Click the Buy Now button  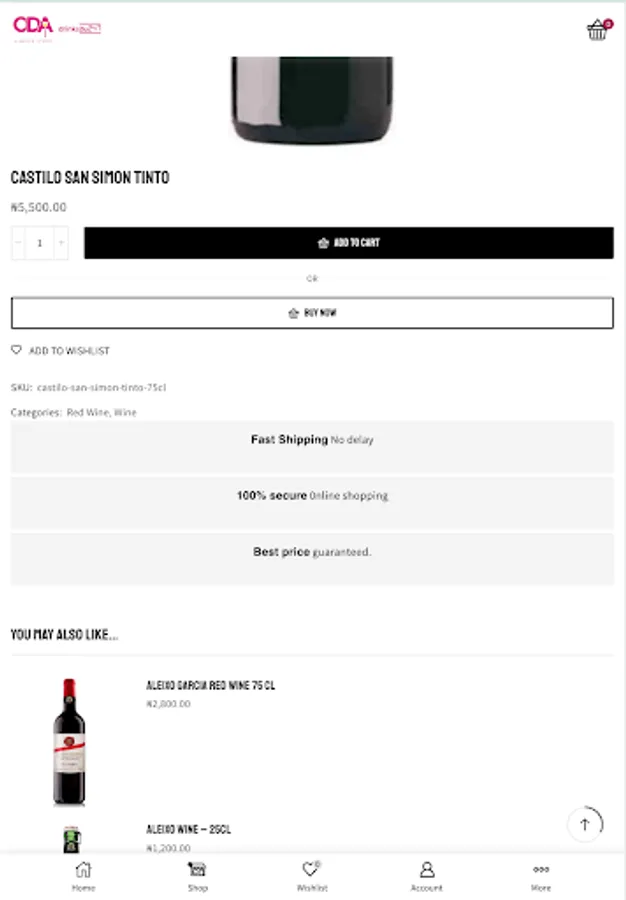pyautogui.click(x=312, y=313)
